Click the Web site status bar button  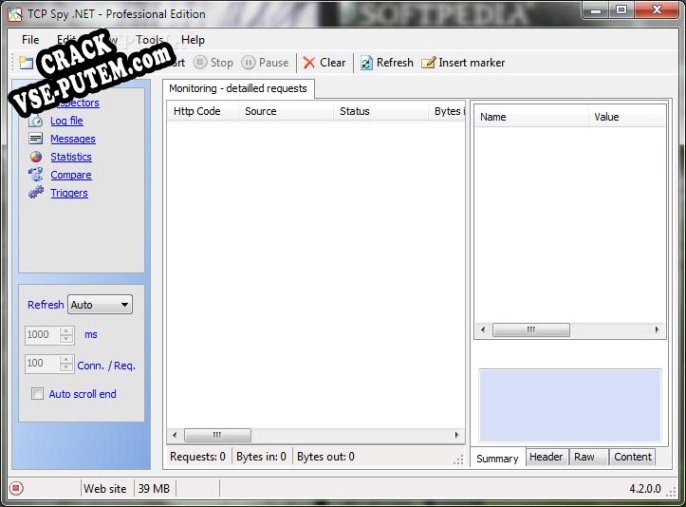[105, 488]
